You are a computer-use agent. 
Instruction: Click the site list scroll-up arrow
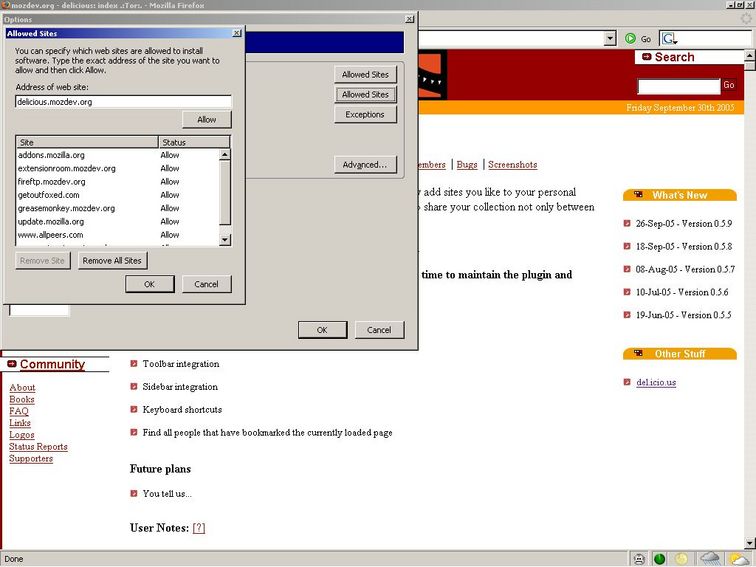tap(225, 155)
